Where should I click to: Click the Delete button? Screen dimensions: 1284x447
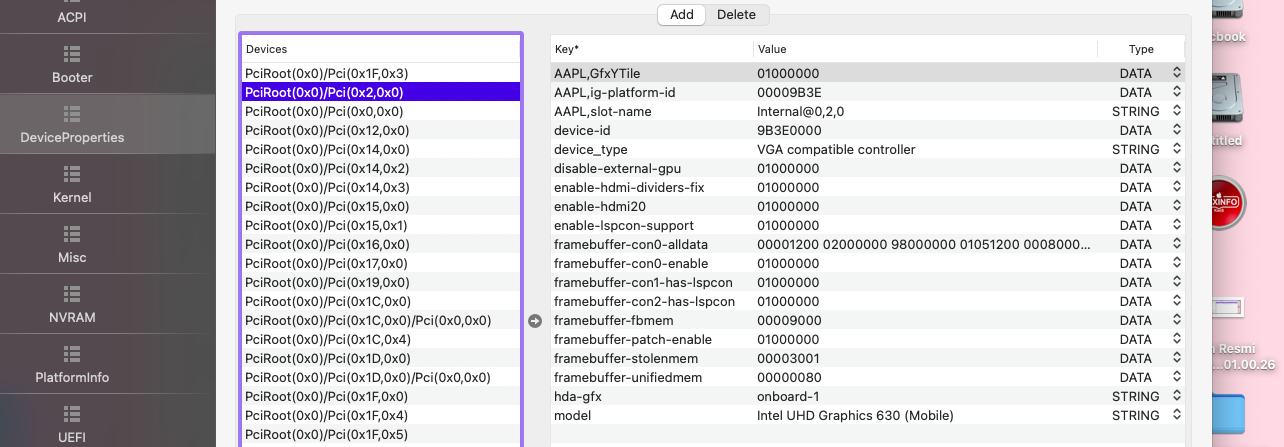click(x=736, y=14)
